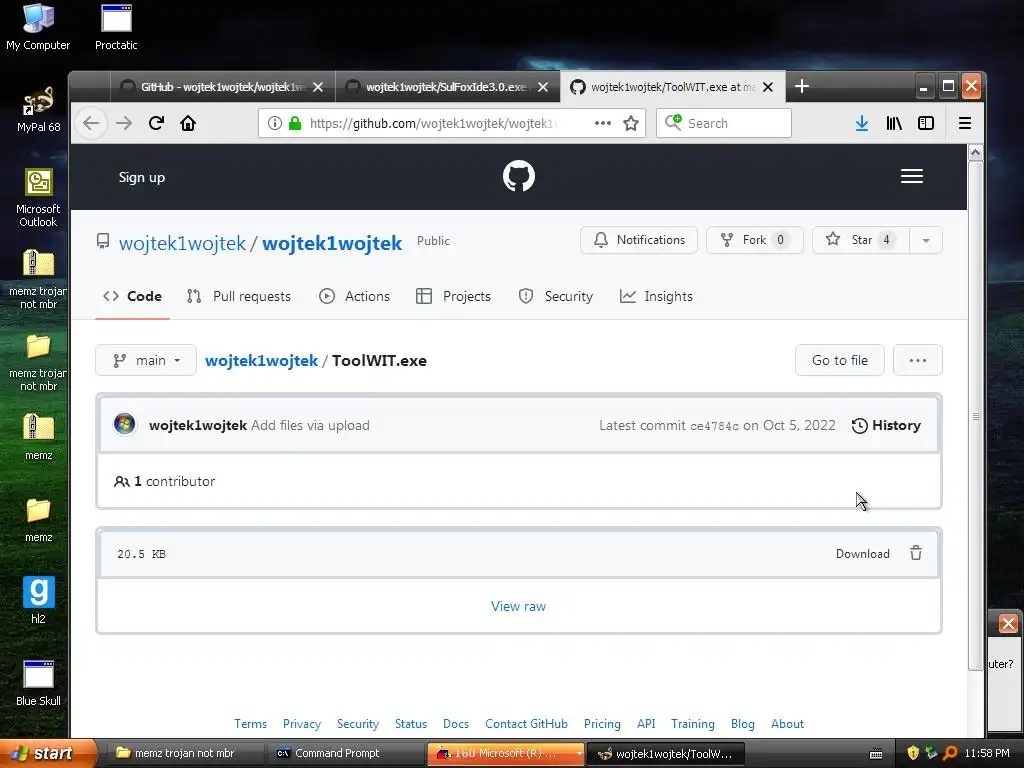Image resolution: width=1024 pixels, height=768 pixels.
Task: Click Add files via upload commit message
Action: [x=310, y=425]
